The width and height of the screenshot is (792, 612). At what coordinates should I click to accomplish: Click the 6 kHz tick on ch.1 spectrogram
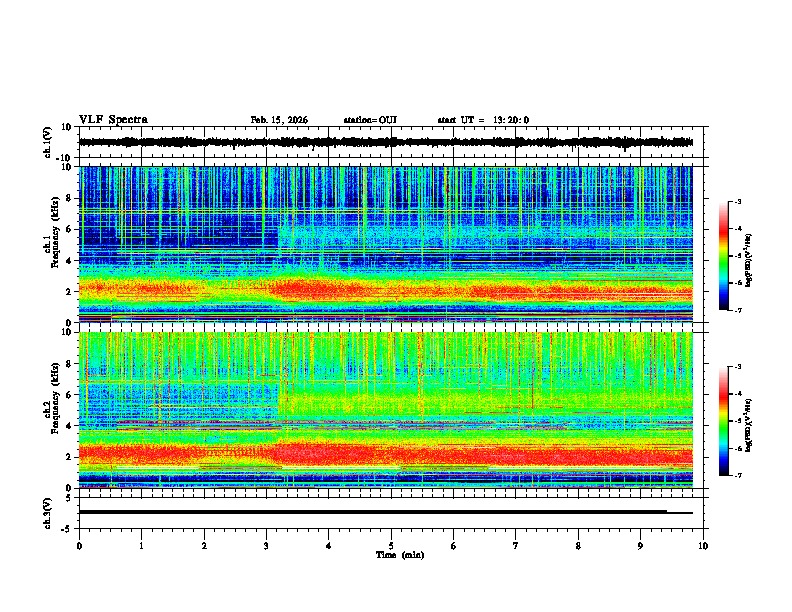coord(70,230)
